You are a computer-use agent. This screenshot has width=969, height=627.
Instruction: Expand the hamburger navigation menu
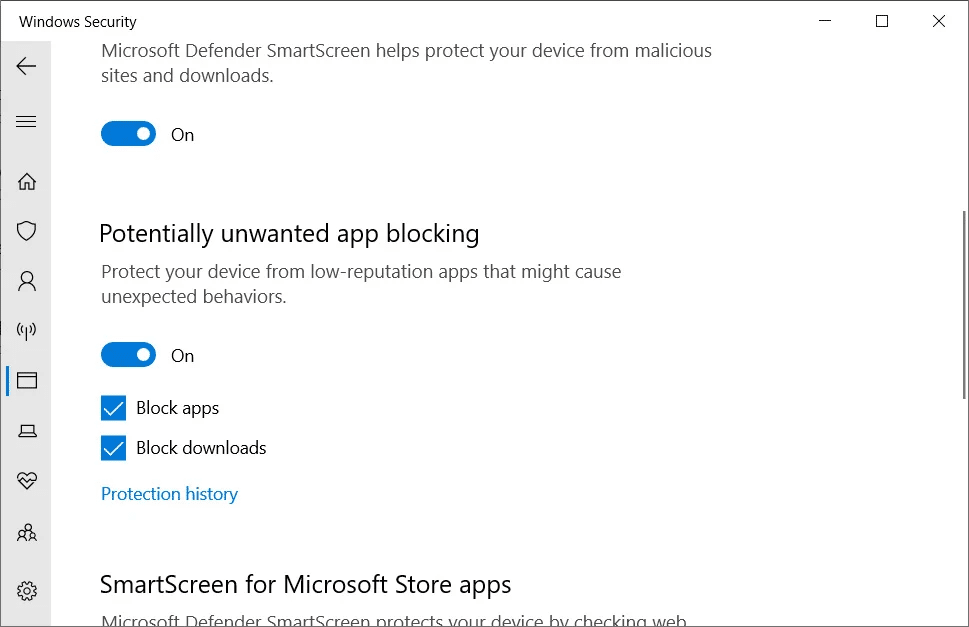[26, 121]
